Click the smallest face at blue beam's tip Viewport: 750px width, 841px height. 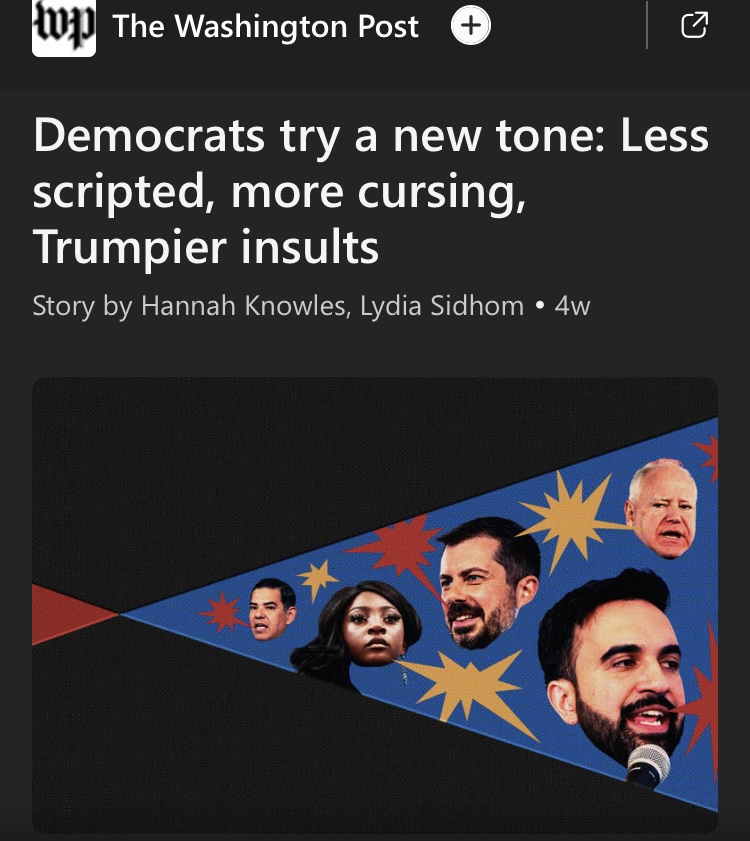[272, 609]
